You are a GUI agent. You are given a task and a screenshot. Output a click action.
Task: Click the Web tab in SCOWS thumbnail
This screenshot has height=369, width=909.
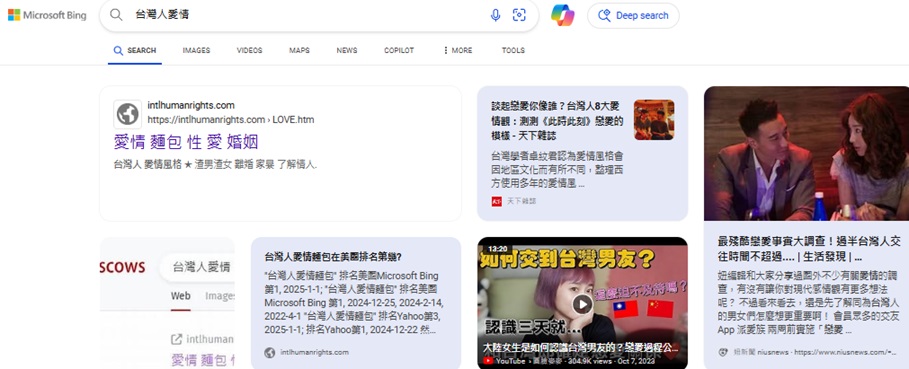[180, 296]
